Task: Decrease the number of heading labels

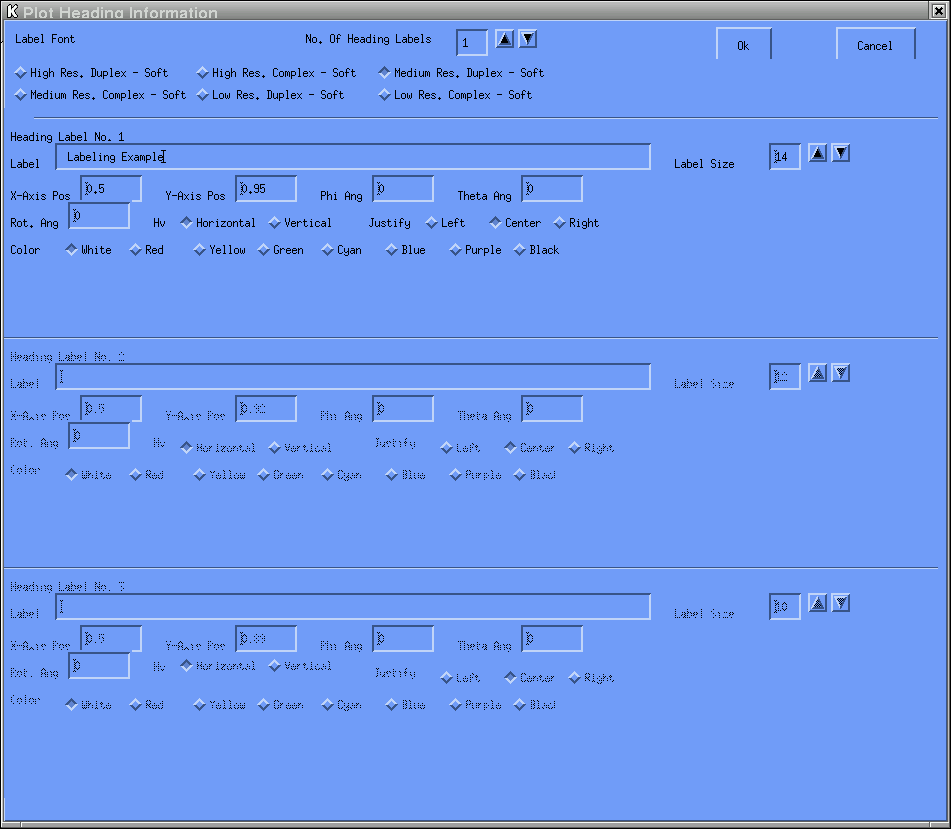Action: 528,39
